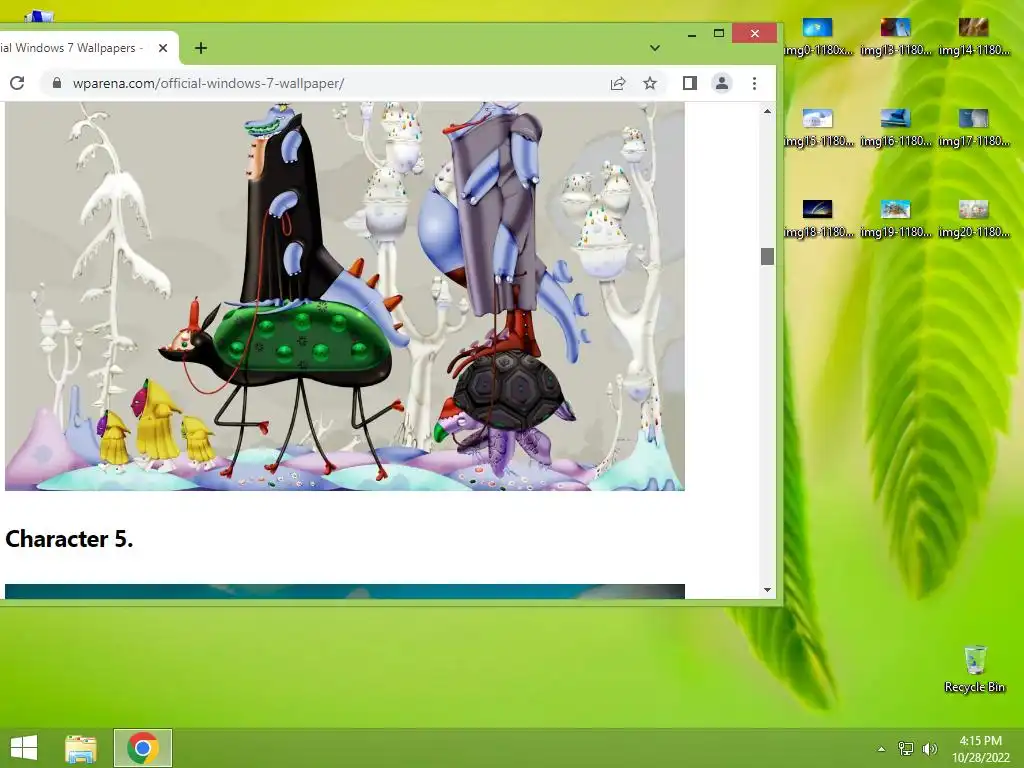1024x768 pixels.
Task: Select img16-1180 desktop icon
Action: [x=895, y=128]
